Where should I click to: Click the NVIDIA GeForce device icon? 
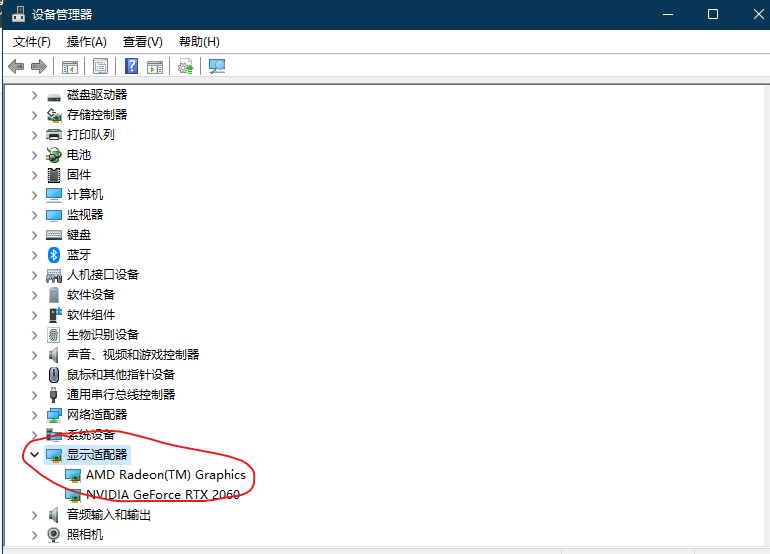coord(73,495)
